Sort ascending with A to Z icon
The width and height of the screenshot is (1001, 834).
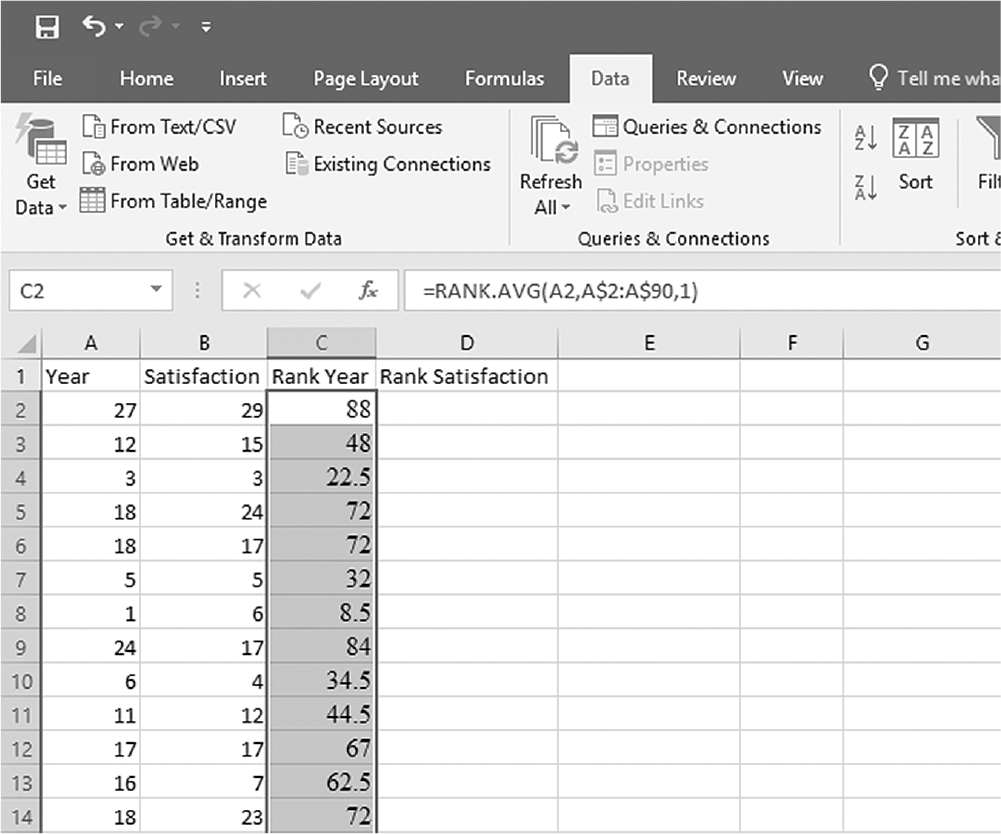(866, 137)
